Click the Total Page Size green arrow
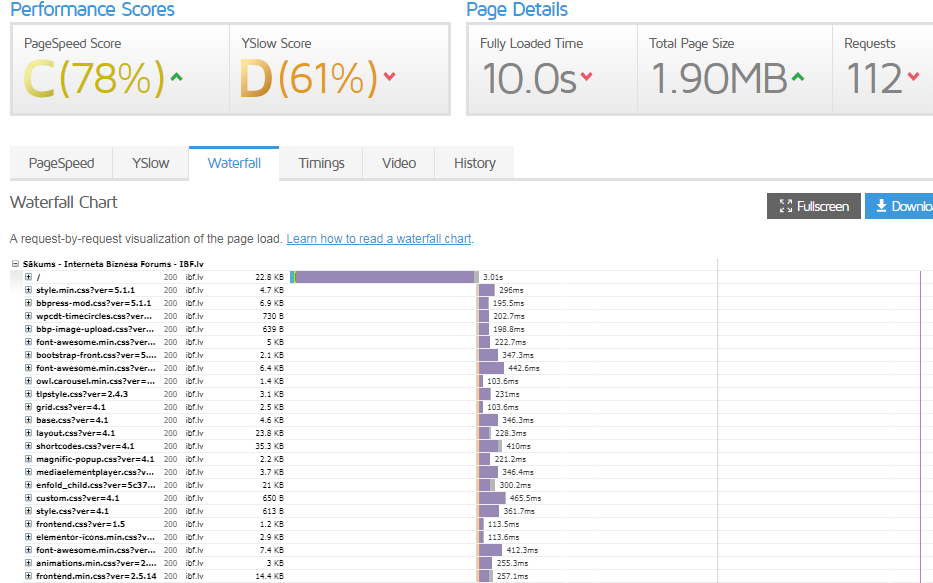 (798, 78)
